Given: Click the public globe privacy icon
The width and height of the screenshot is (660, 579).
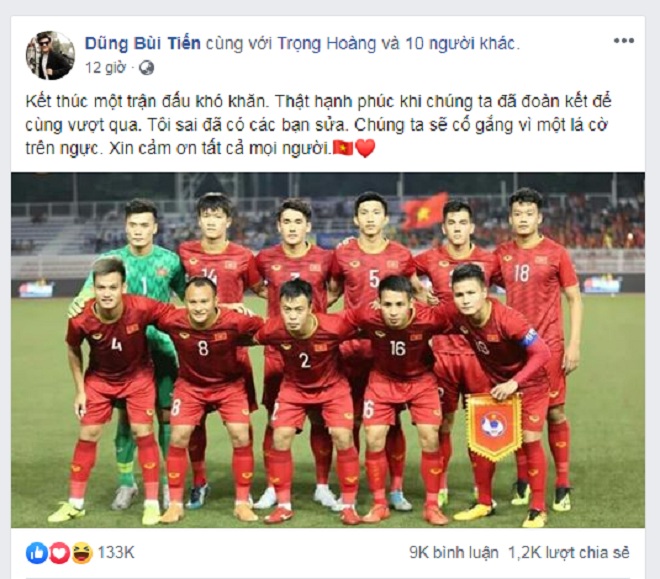Looking at the screenshot, I should (x=146, y=68).
